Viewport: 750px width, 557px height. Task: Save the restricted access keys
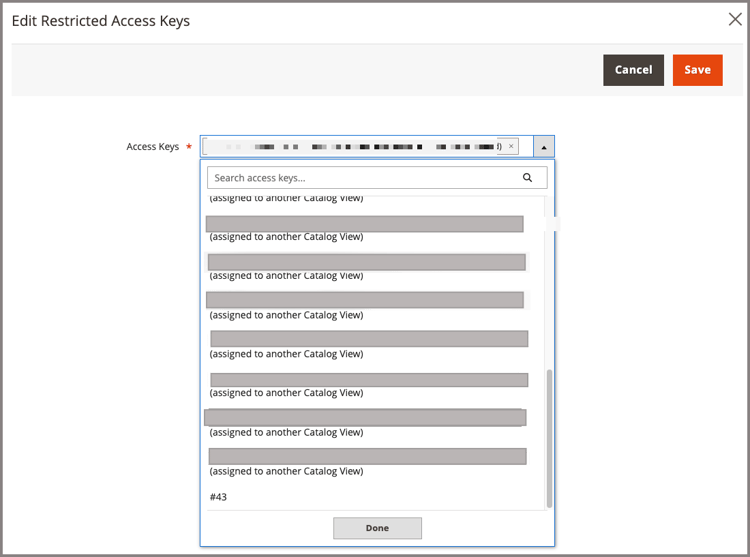pyautogui.click(x=697, y=70)
